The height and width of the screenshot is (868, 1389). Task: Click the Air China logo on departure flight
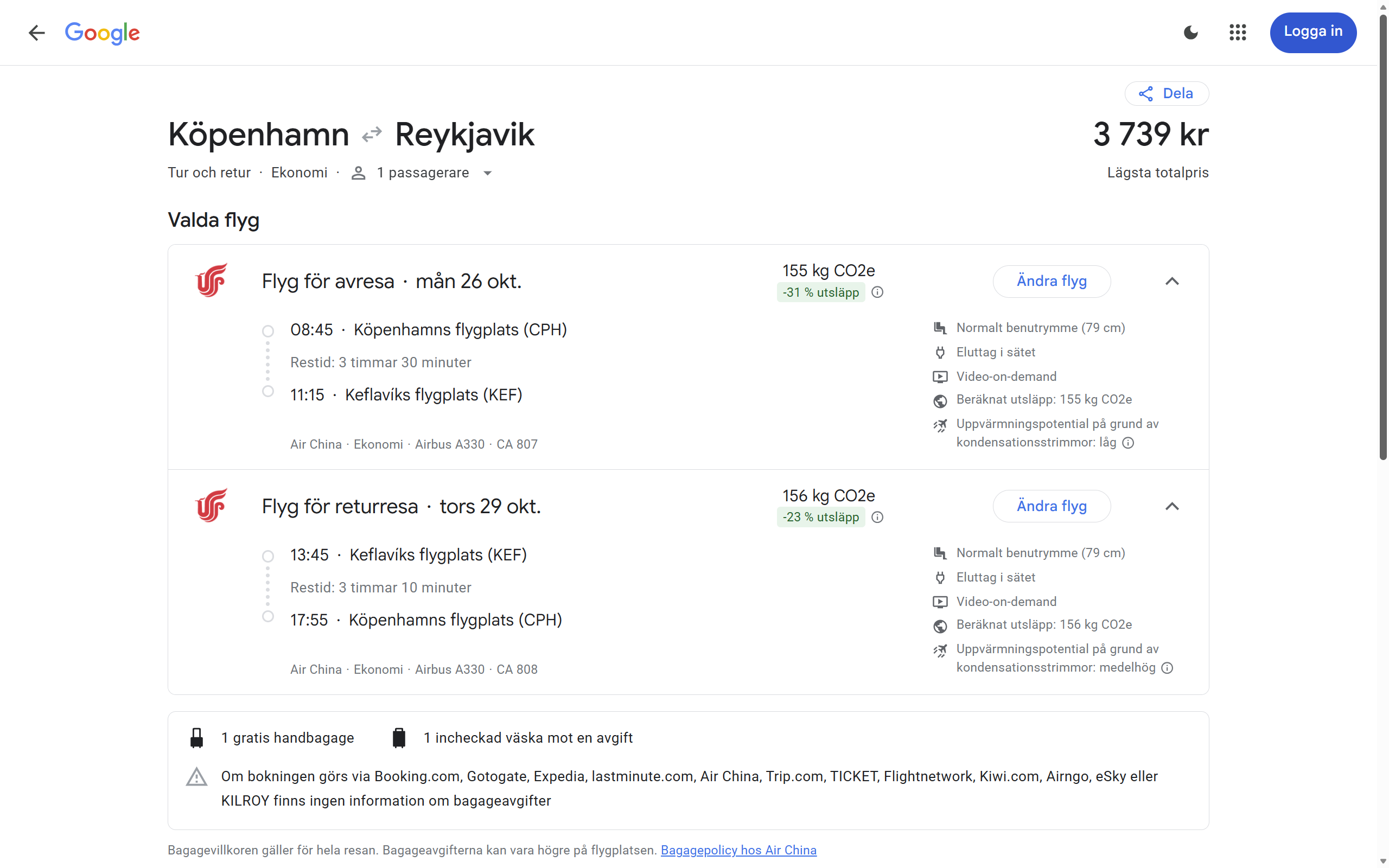[211, 280]
